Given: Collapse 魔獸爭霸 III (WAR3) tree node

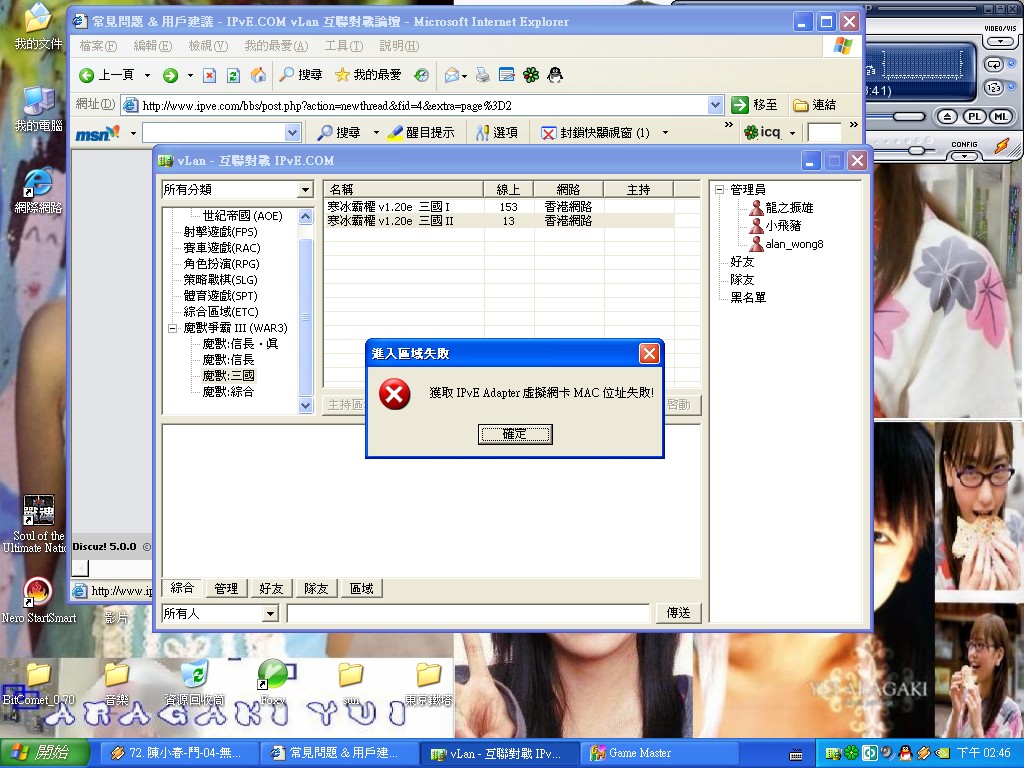Looking at the screenshot, I should click(x=172, y=328).
